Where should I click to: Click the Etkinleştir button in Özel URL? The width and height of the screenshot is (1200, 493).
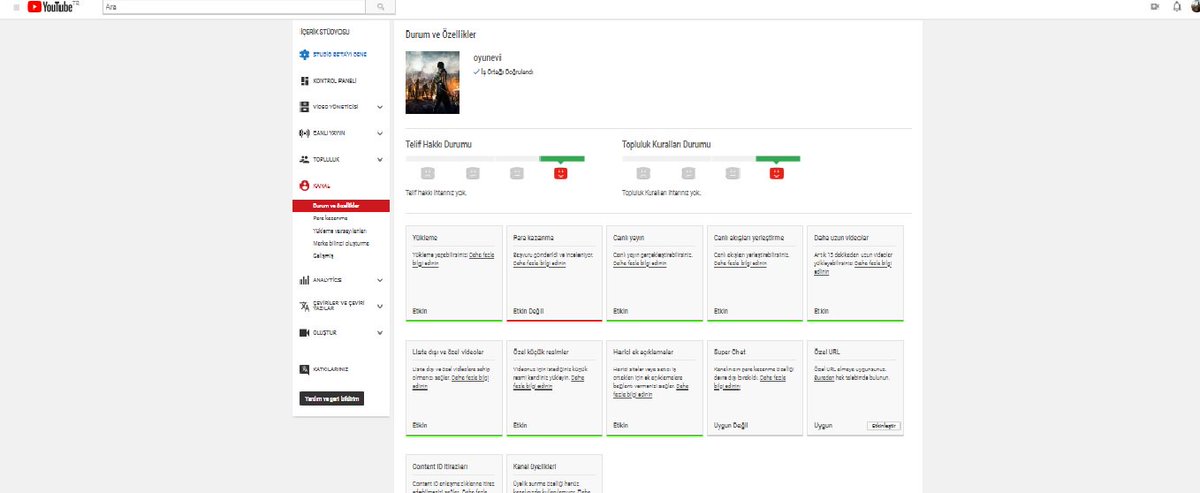884,425
